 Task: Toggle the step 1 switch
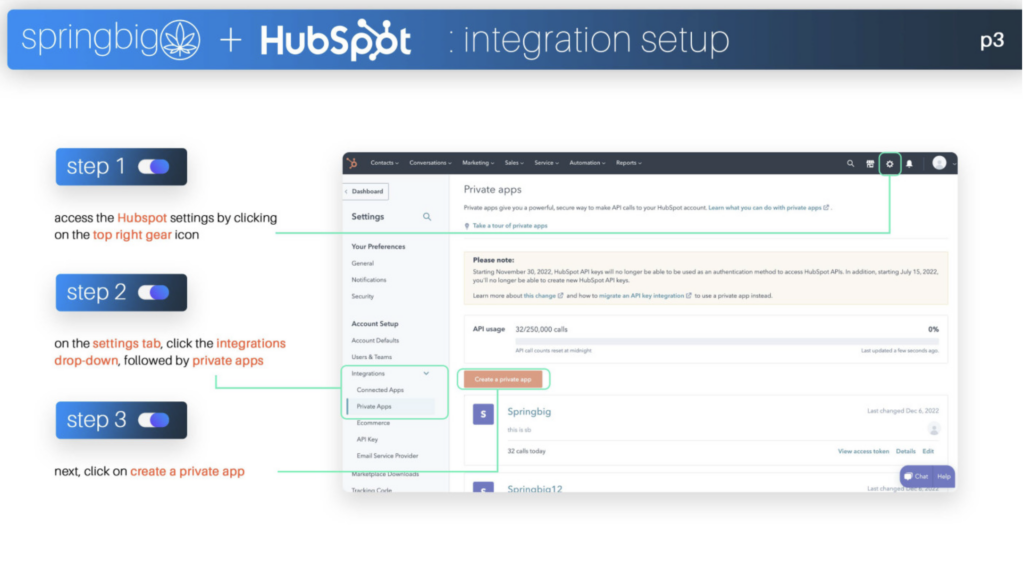click(x=154, y=167)
